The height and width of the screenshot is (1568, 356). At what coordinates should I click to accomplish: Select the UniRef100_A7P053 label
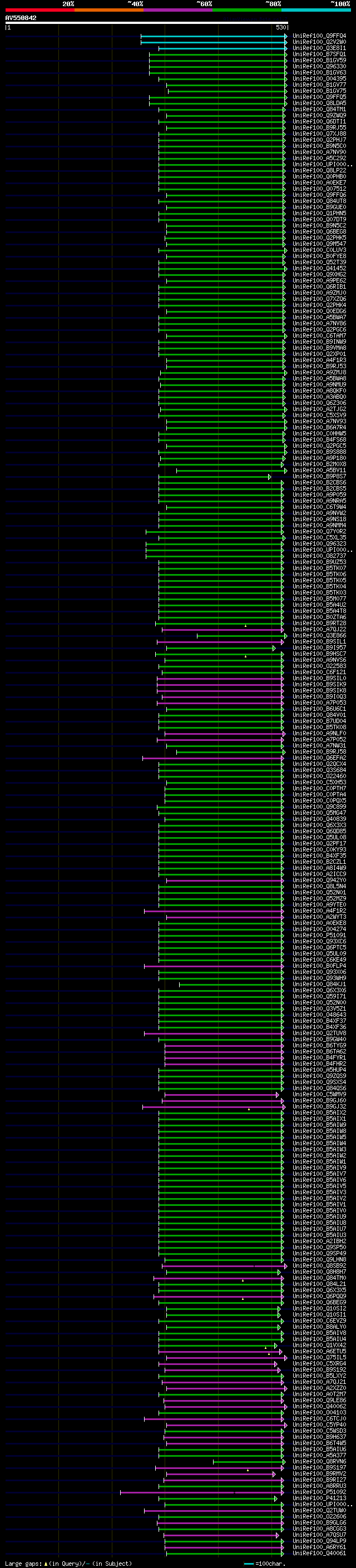click(319, 703)
